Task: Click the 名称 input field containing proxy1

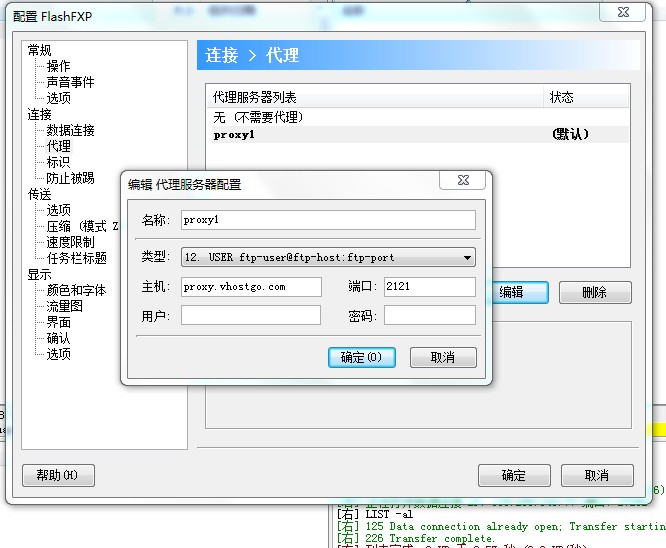Action: 328,220
